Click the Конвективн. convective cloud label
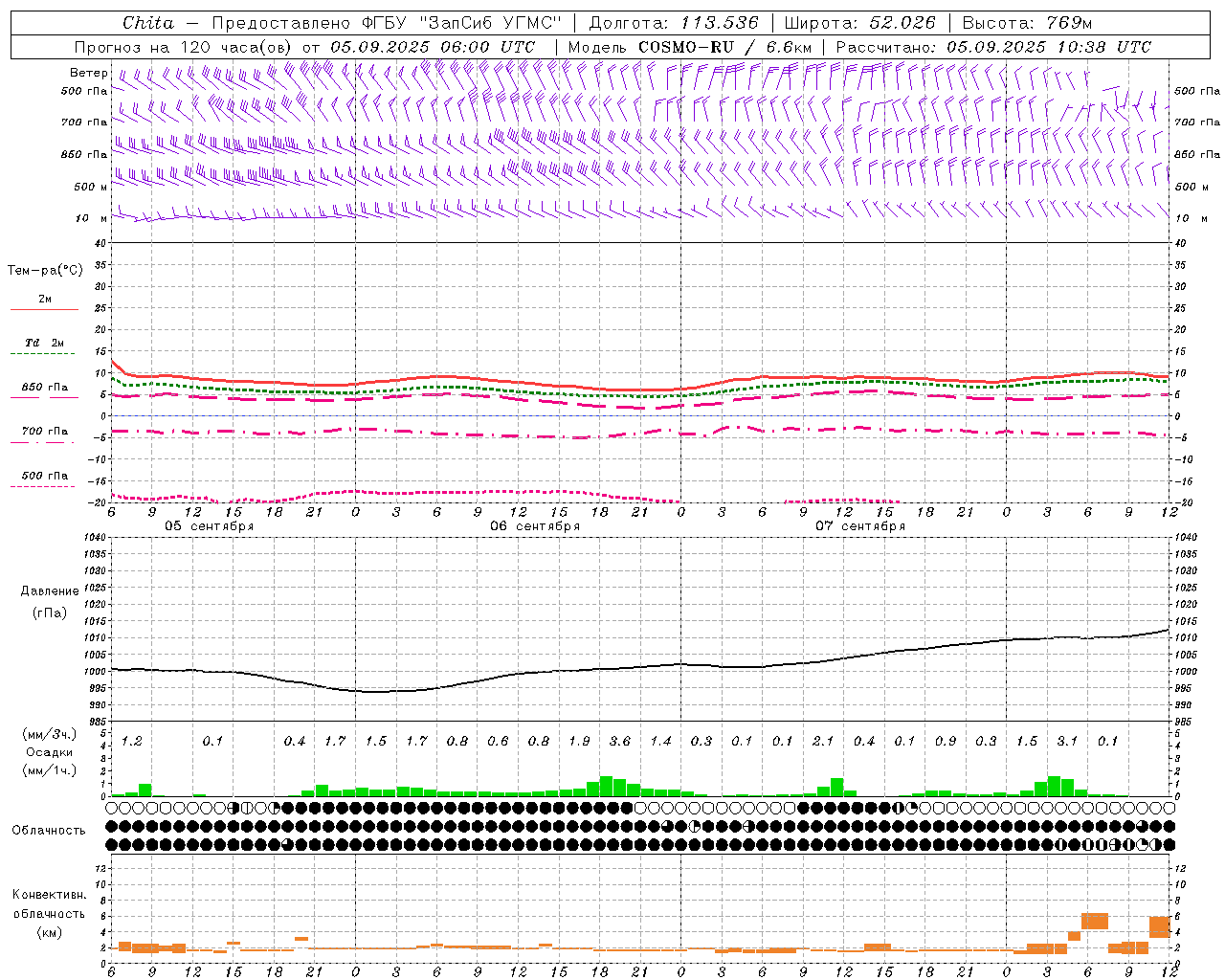 point(49,895)
